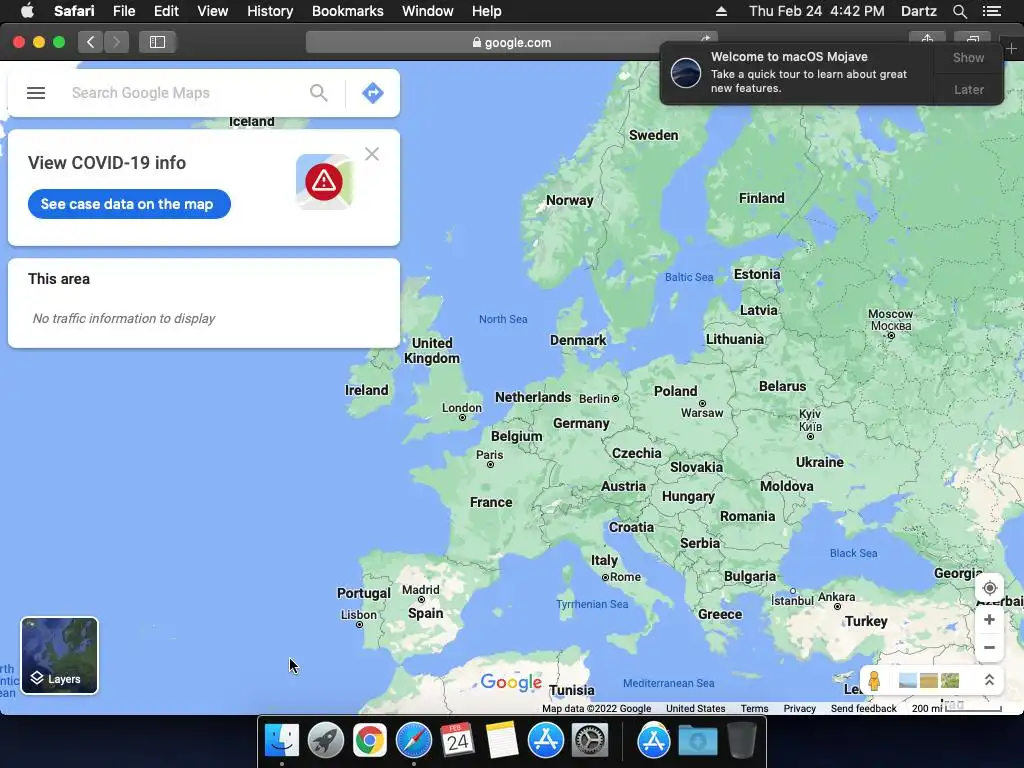Click the google.com address bar
This screenshot has width=1024, height=768.
[511, 42]
